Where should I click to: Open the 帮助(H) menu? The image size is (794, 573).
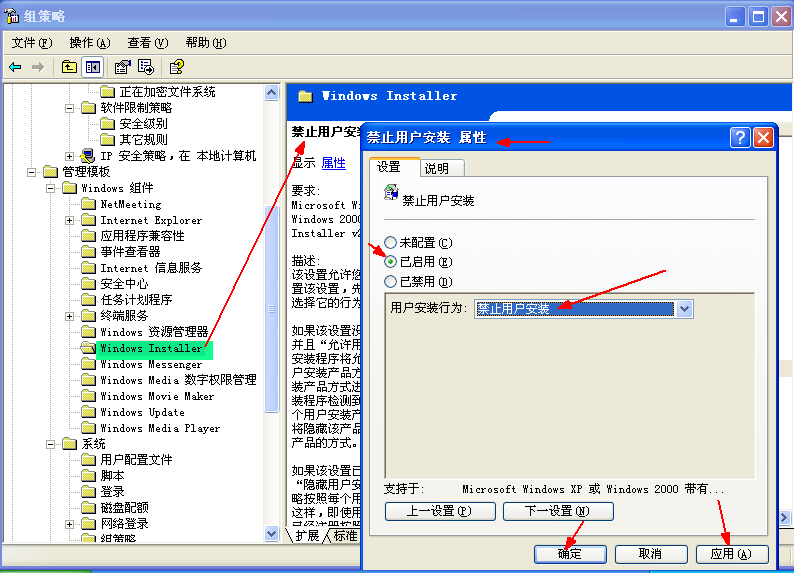[206, 43]
